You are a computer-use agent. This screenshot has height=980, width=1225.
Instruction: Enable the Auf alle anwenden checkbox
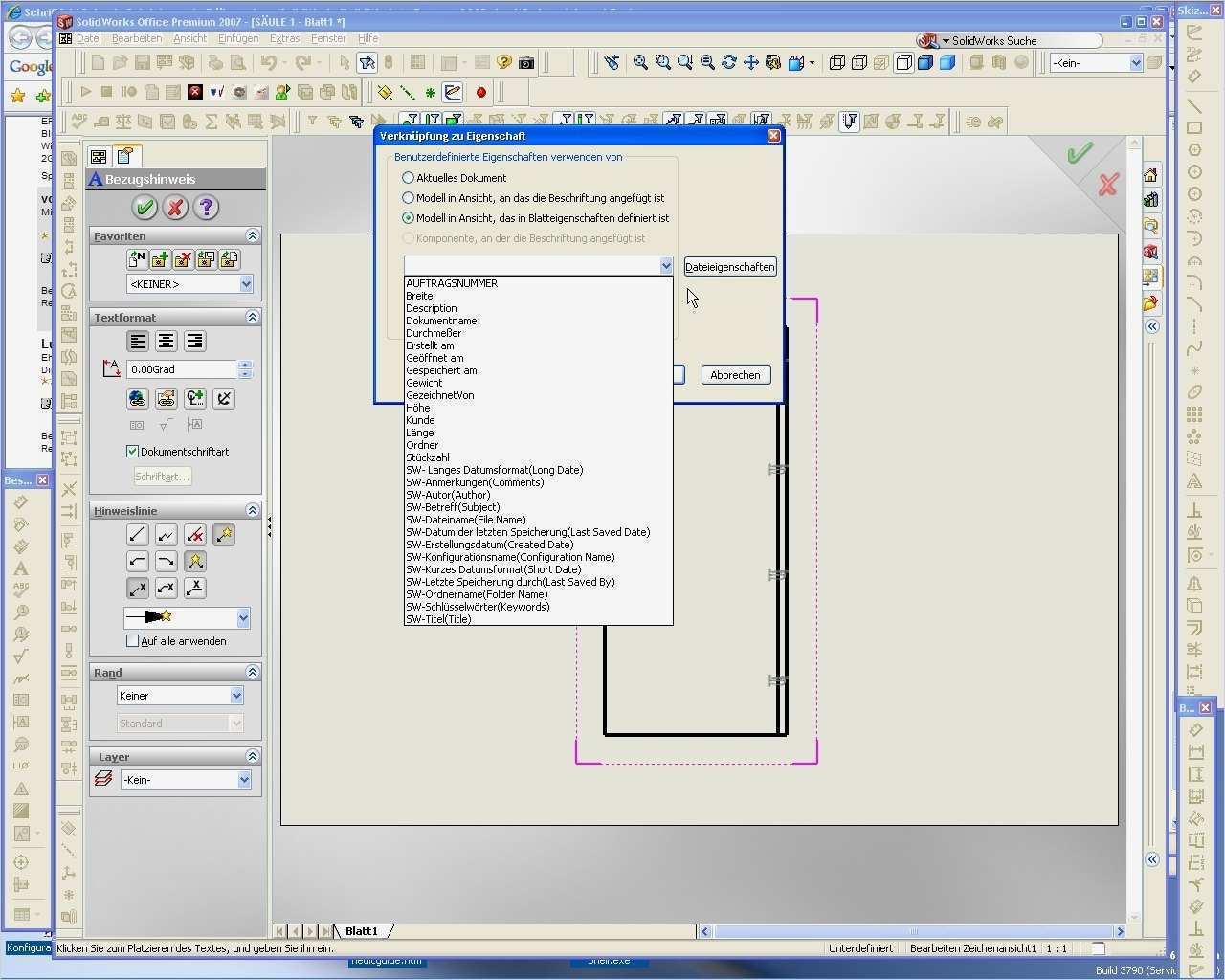[x=133, y=641]
